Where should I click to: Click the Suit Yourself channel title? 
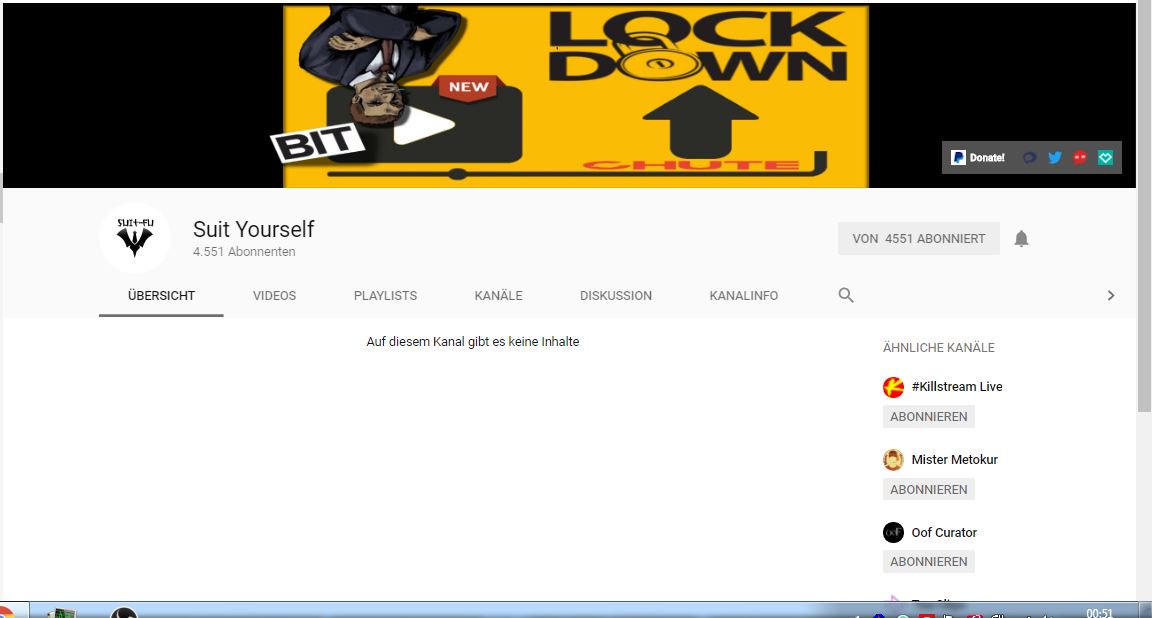click(253, 229)
